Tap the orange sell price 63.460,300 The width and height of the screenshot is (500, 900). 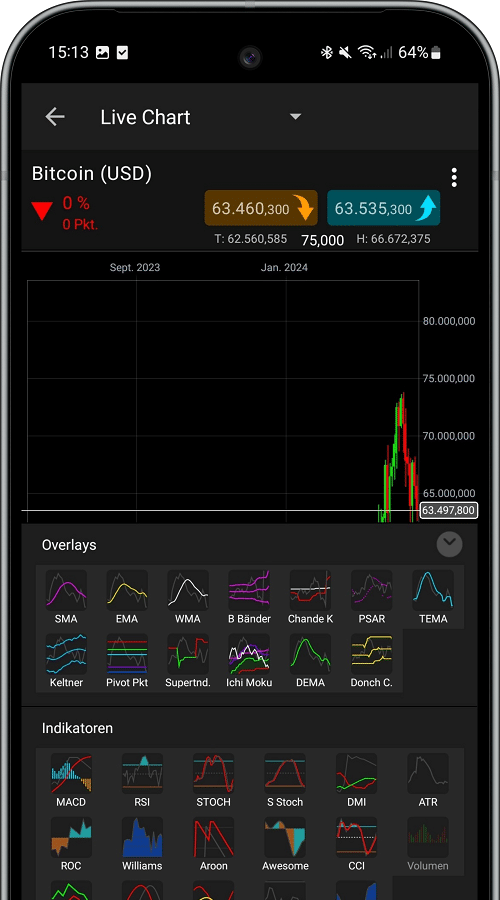click(x=261, y=208)
